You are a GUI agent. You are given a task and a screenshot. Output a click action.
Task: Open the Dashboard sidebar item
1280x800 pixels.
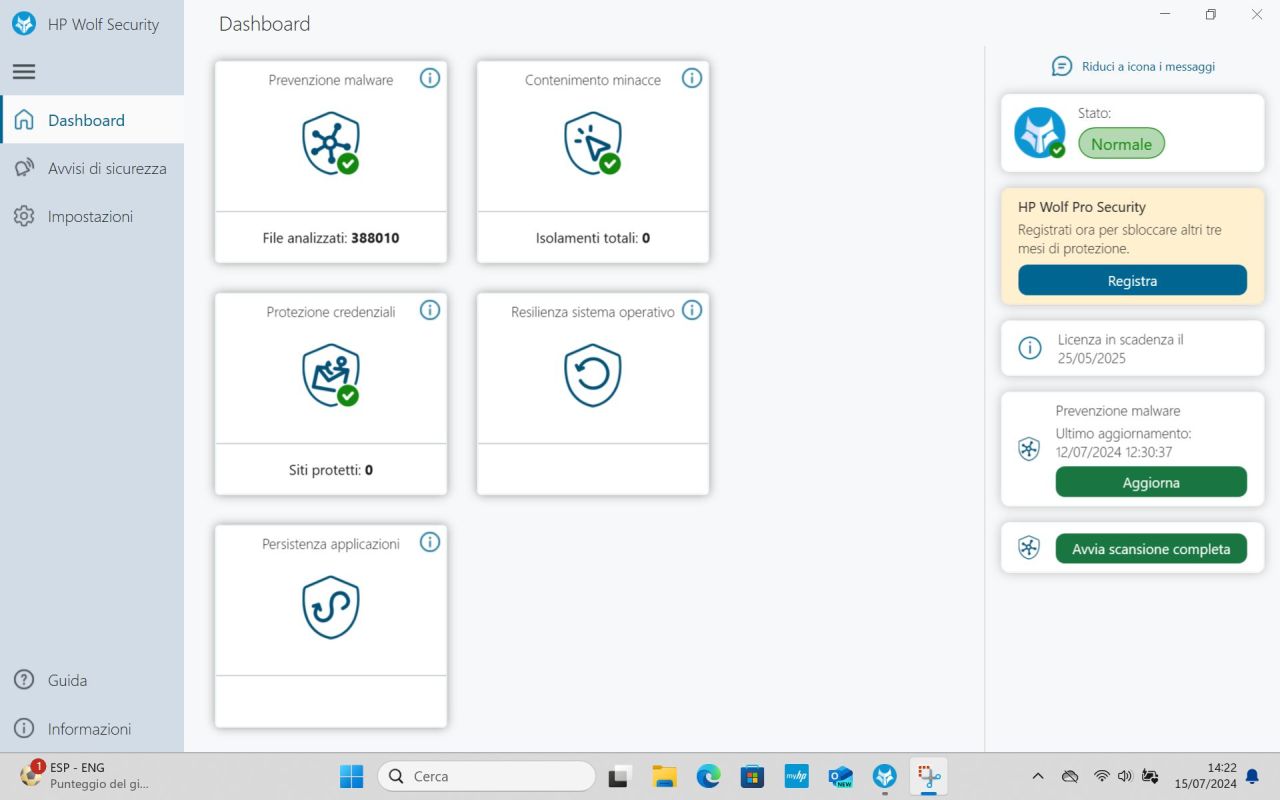click(92, 120)
